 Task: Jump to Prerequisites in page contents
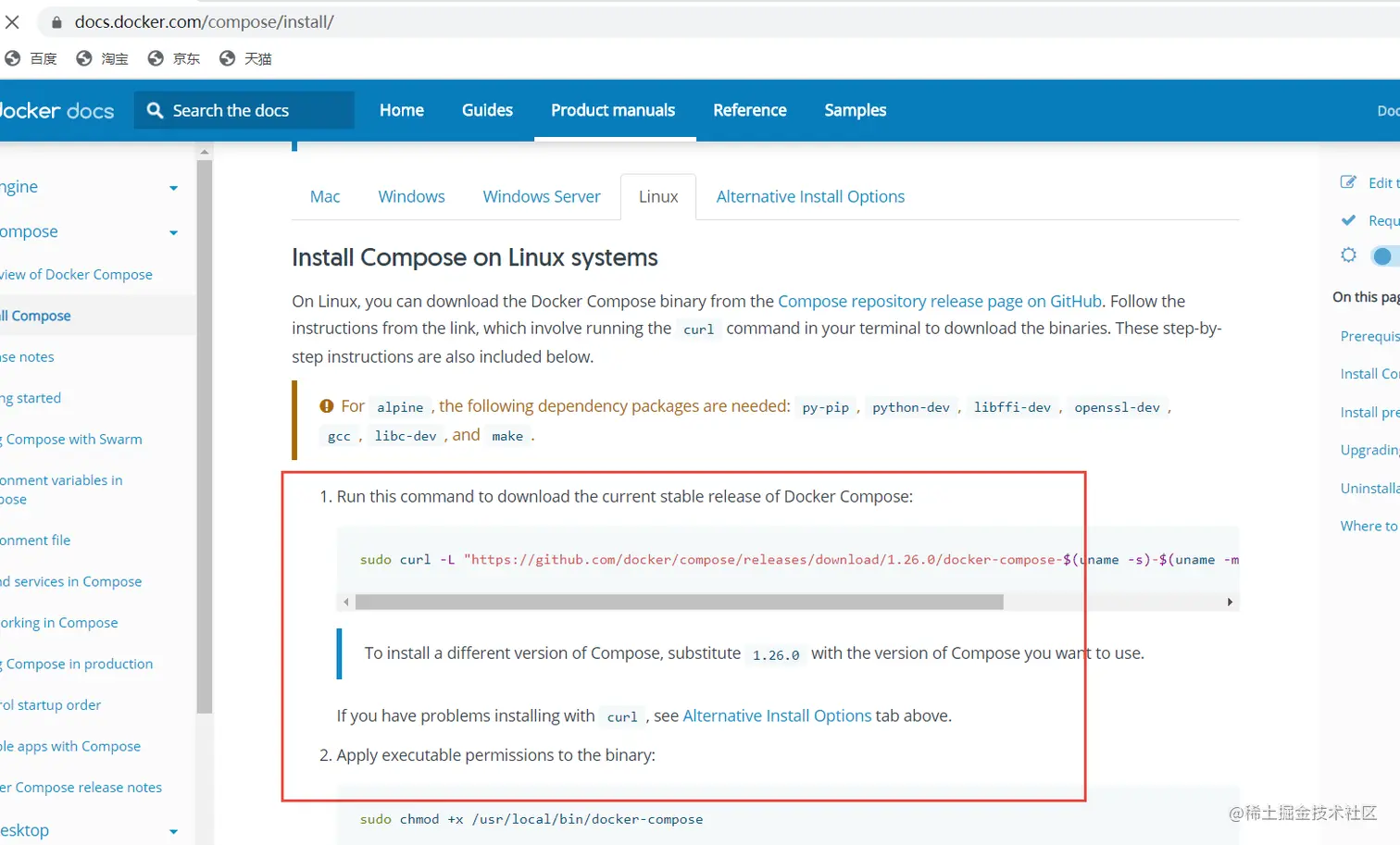coord(1370,336)
